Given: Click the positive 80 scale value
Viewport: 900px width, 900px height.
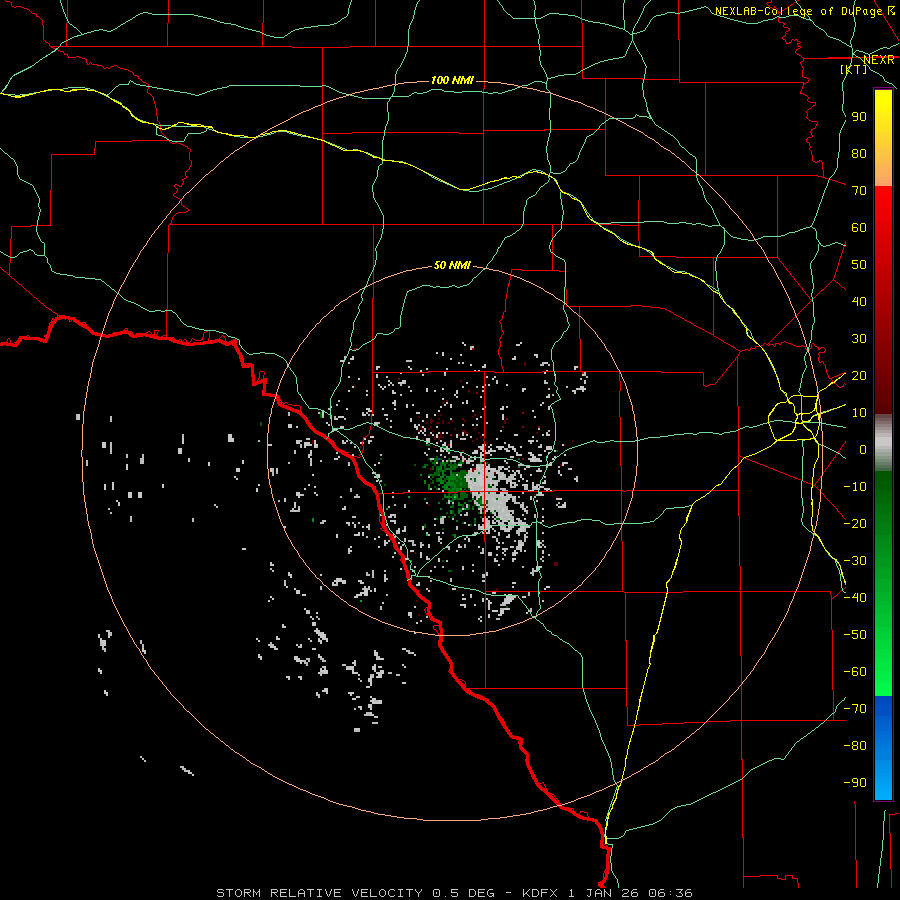Looking at the screenshot, I should click(x=859, y=154).
